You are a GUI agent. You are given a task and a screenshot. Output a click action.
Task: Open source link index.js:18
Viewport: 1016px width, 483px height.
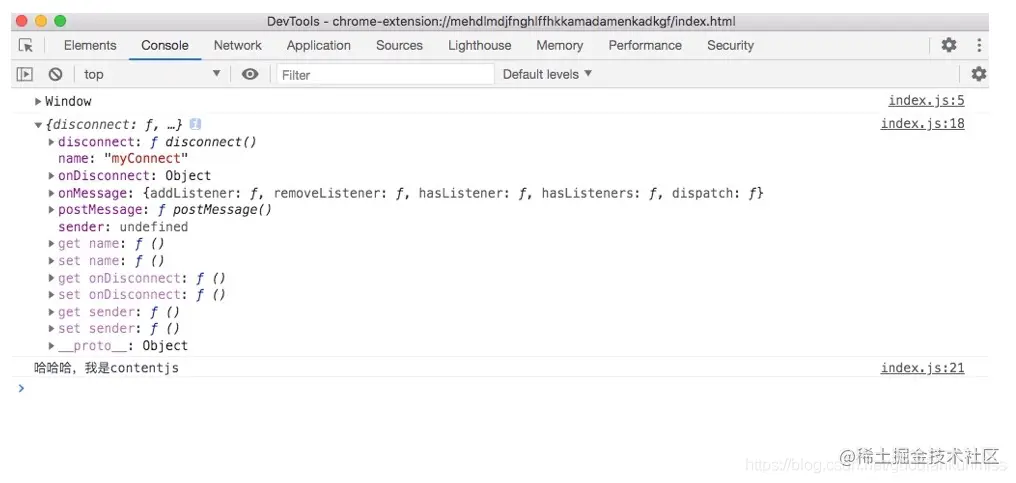point(923,124)
